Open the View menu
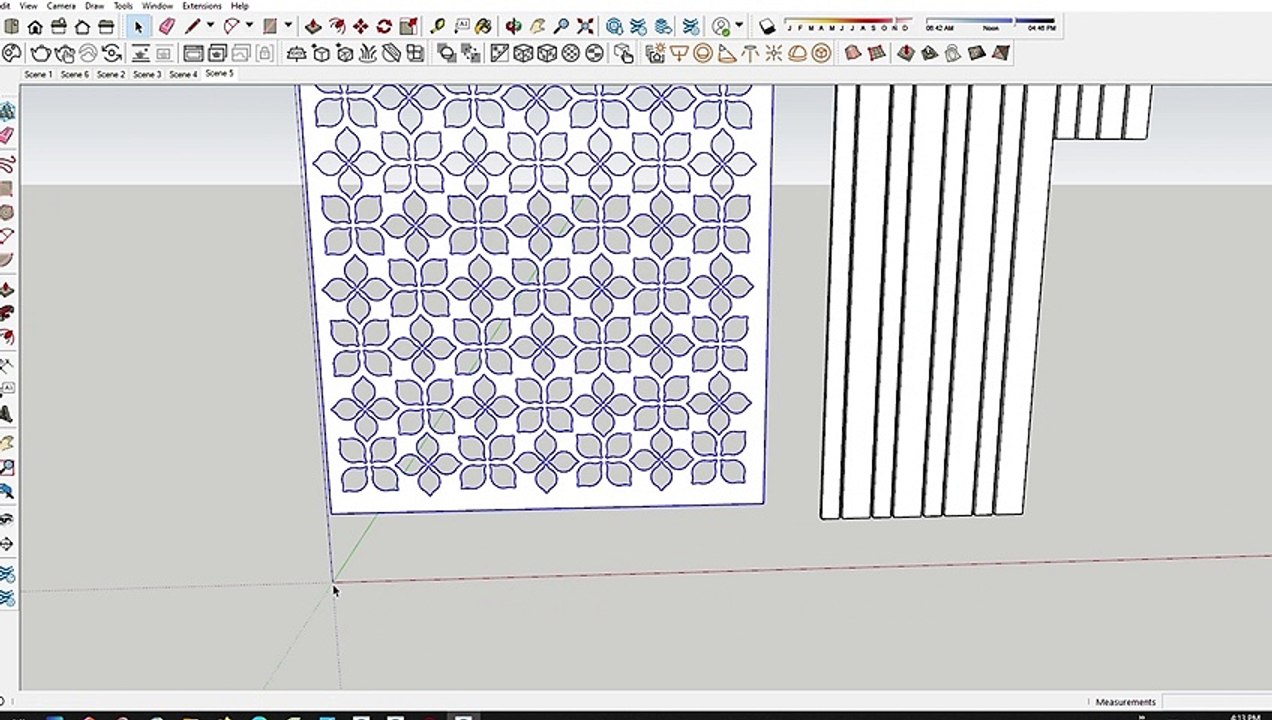 point(28,6)
